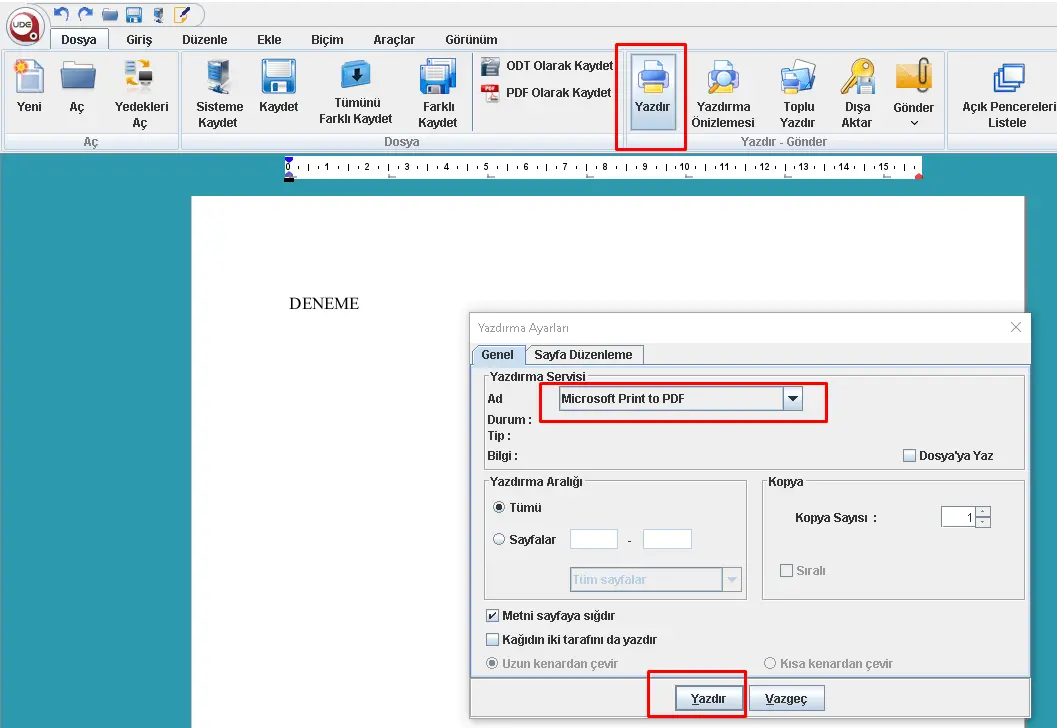Click Açık Pencereleri Listele icon
Viewport: 1057px width, 728px height.
(1007, 78)
